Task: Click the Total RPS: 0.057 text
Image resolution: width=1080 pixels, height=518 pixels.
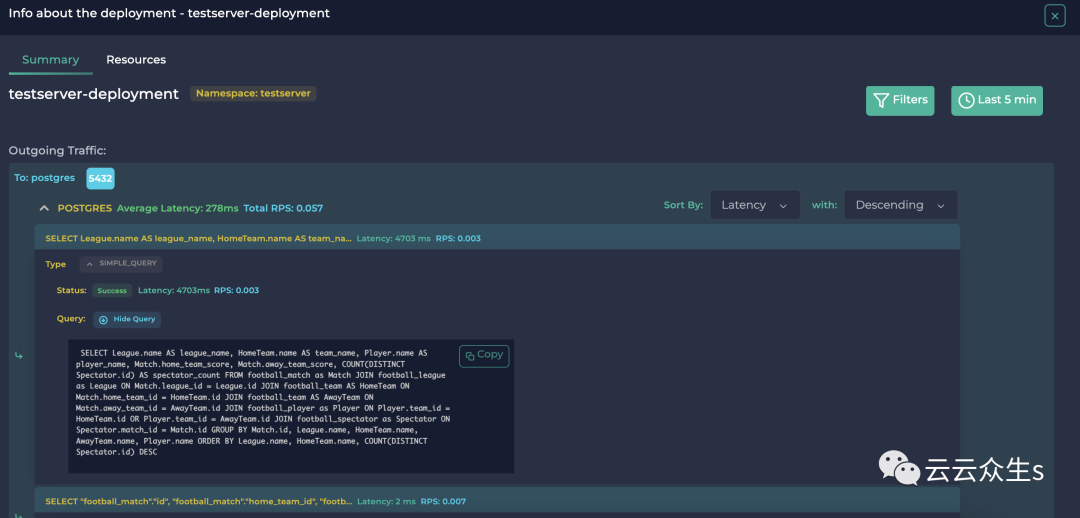Action: click(283, 208)
